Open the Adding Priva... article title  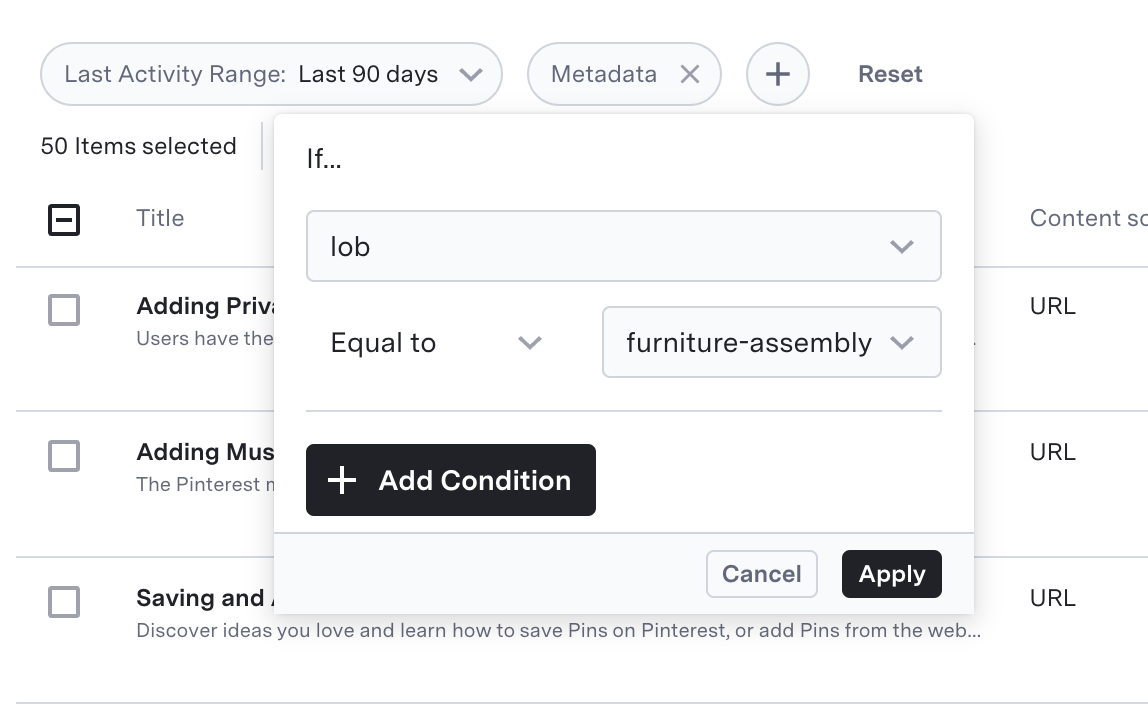[205, 306]
